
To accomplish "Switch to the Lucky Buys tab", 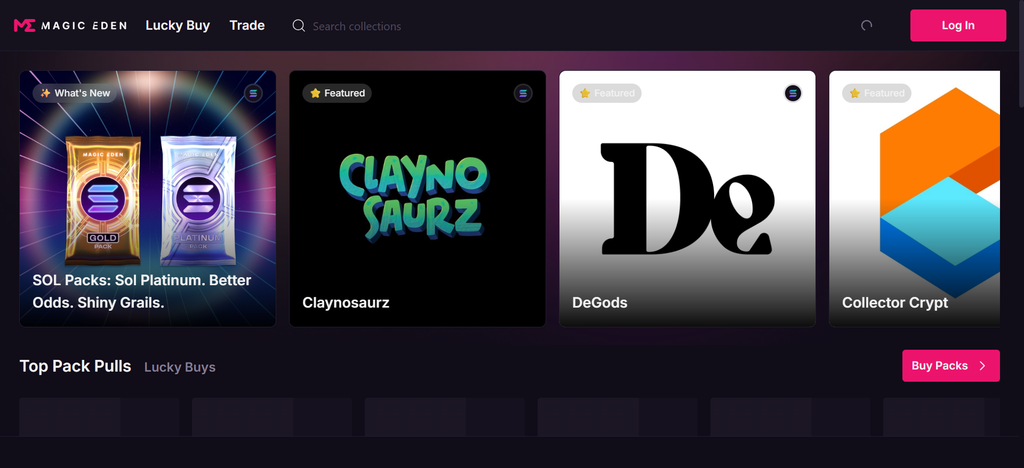I will [180, 367].
